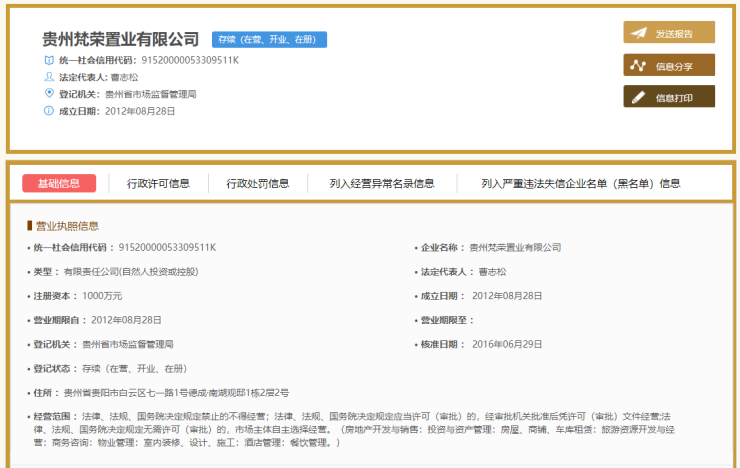This screenshot has width=740, height=468.
Task: Click the 营业期限至 label
Action: (447, 320)
